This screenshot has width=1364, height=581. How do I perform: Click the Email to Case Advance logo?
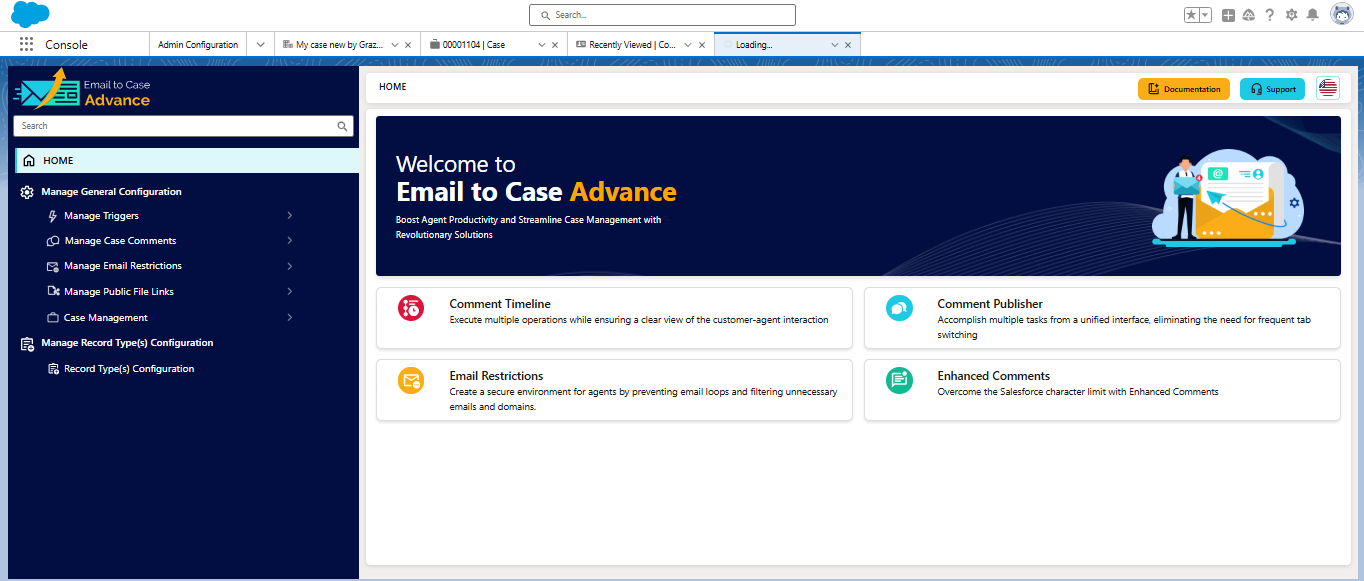82,89
